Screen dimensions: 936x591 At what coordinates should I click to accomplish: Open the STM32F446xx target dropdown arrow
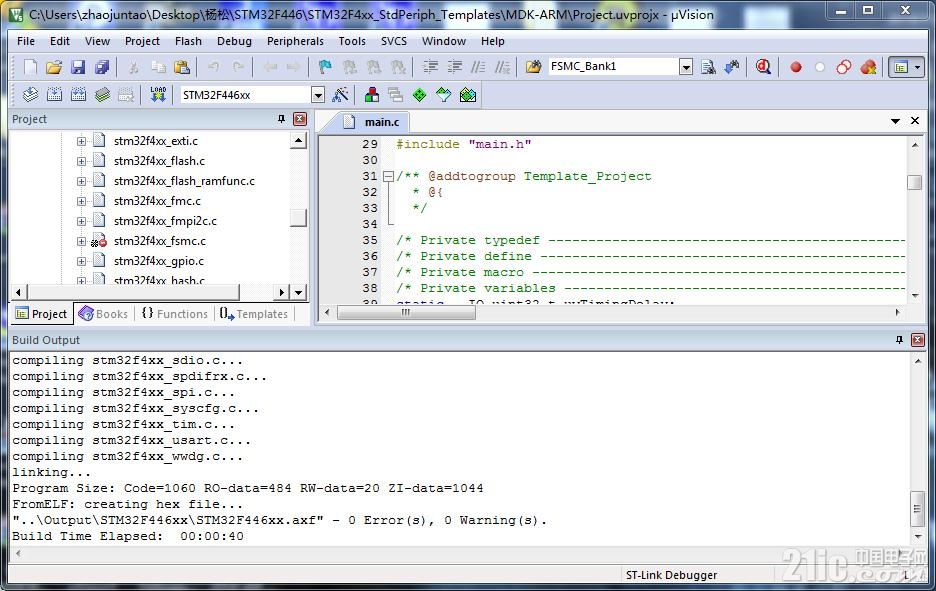tap(318, 95)
